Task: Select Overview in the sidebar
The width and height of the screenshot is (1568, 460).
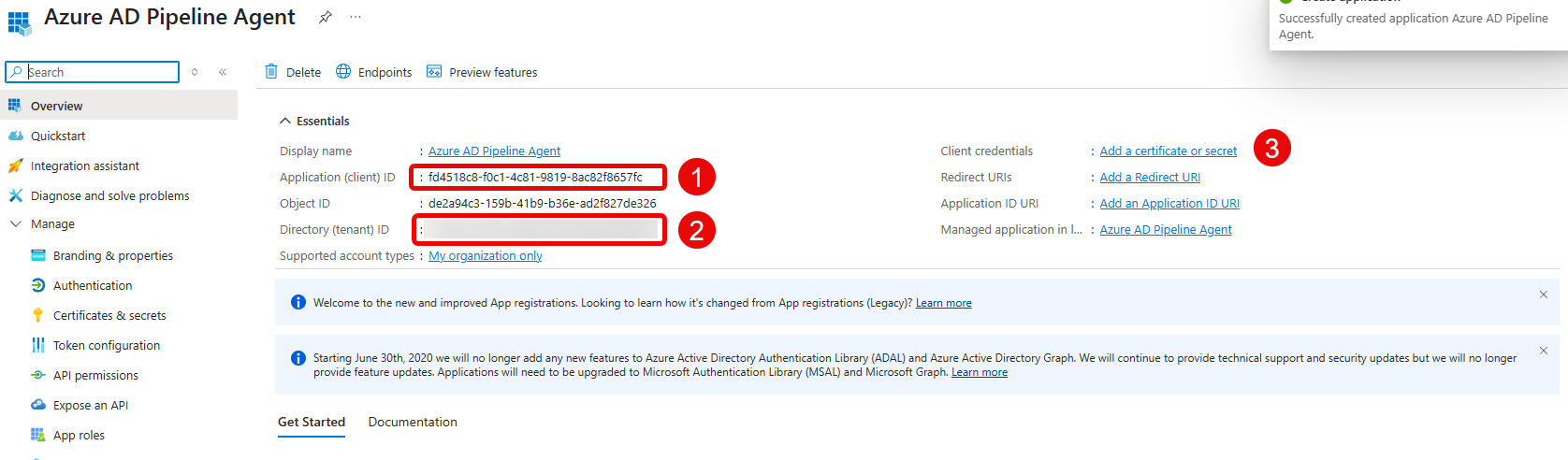Action: tap(119, 106)
